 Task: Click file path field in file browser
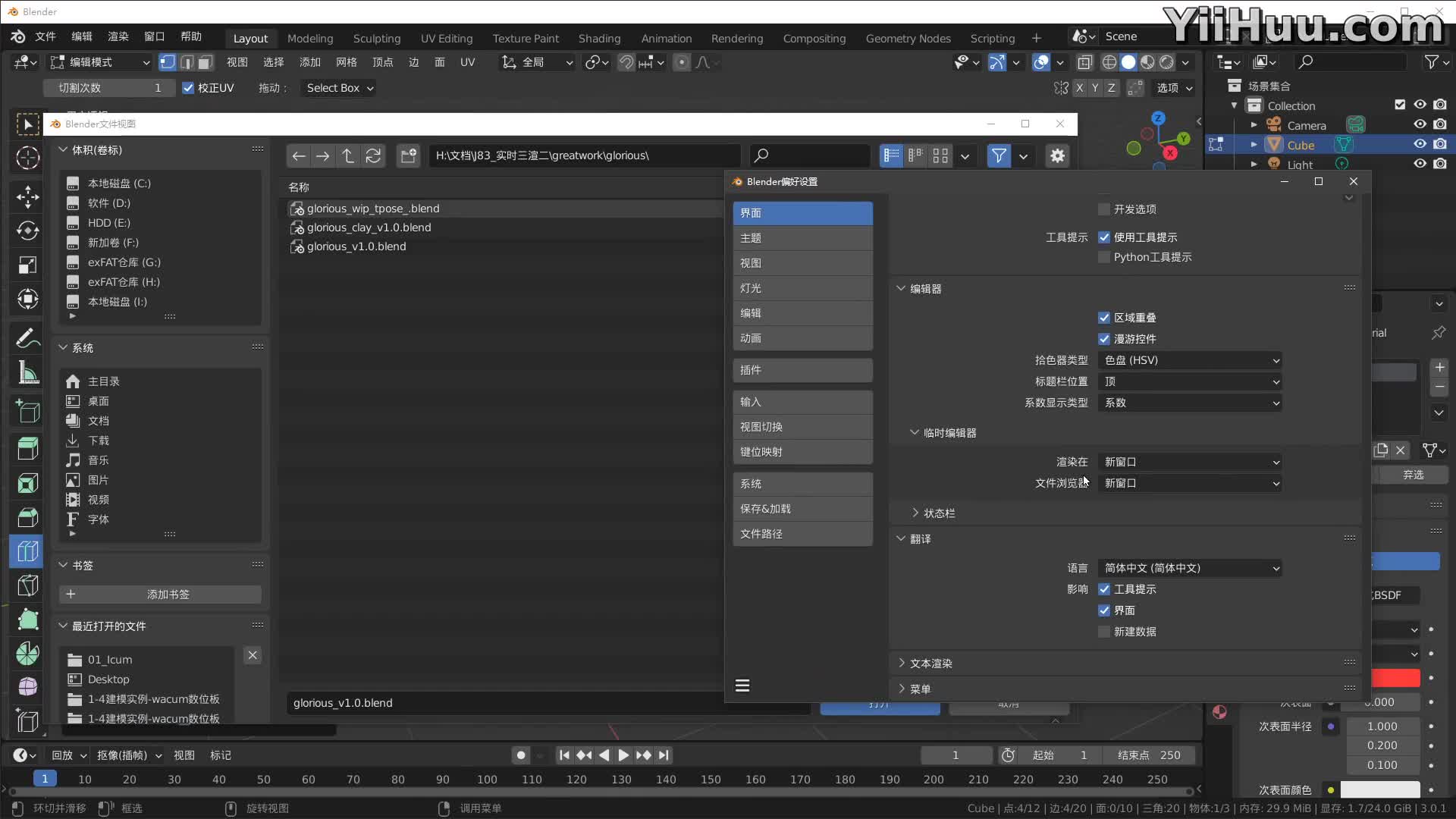coord(584,155)
